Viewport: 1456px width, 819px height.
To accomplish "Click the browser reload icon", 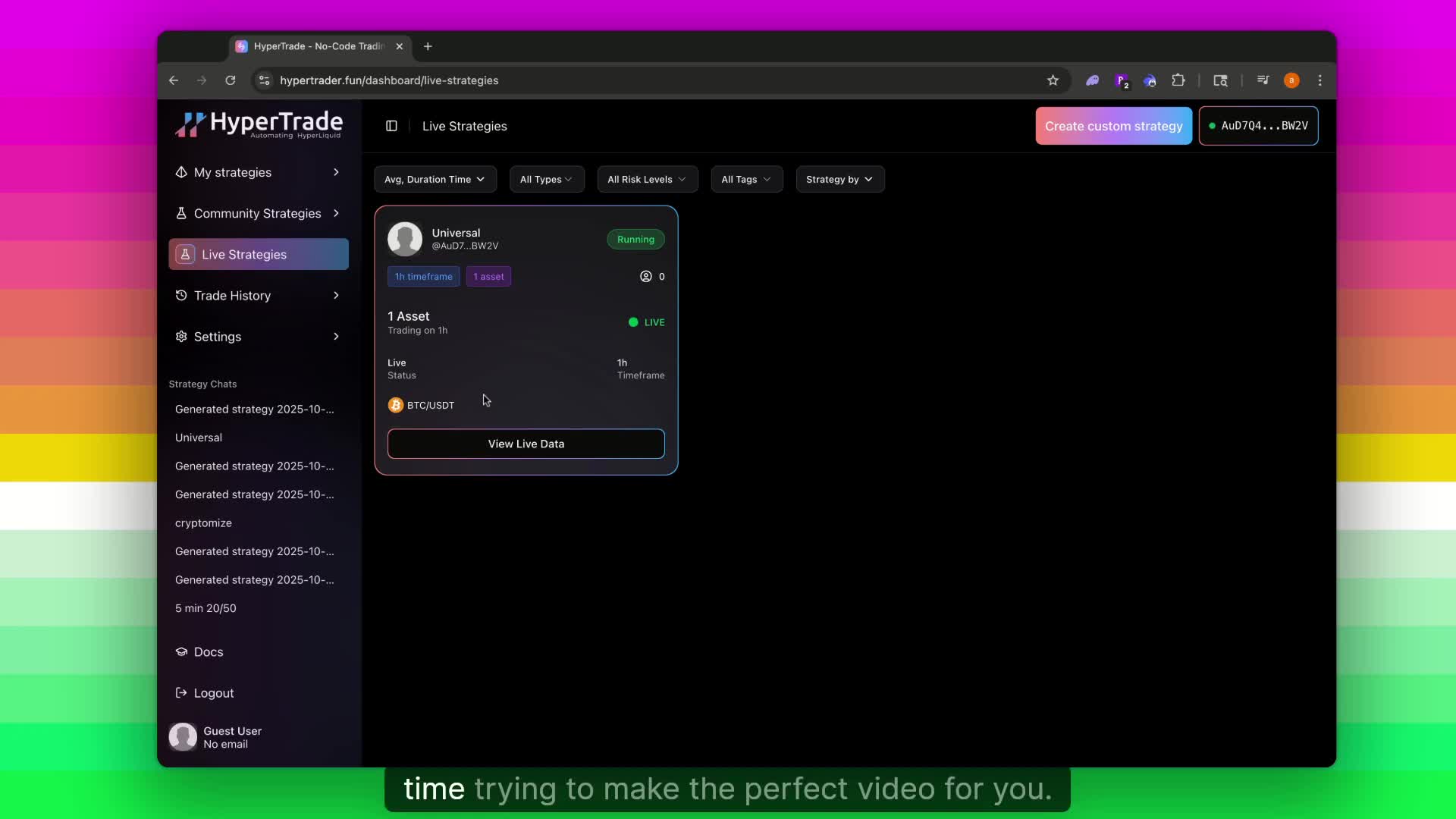I will [x=231, y=80].
